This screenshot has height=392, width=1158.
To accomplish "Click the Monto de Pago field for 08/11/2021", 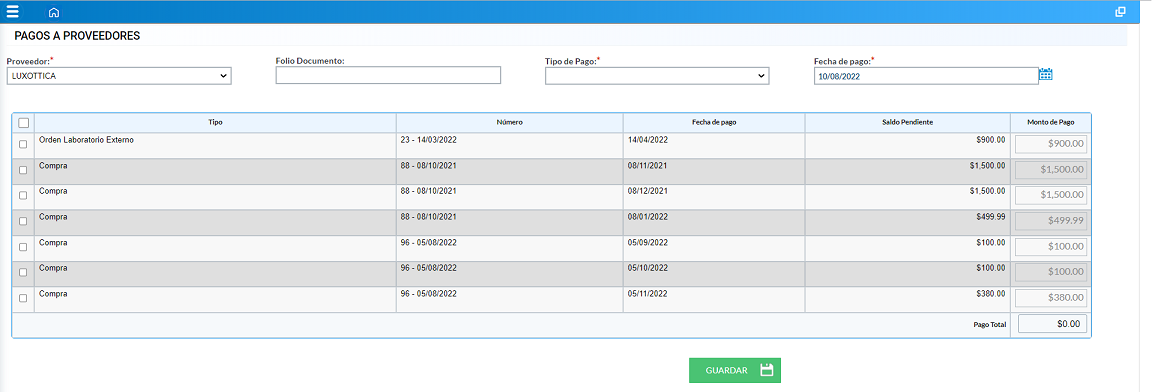I will coord(1051,170).
